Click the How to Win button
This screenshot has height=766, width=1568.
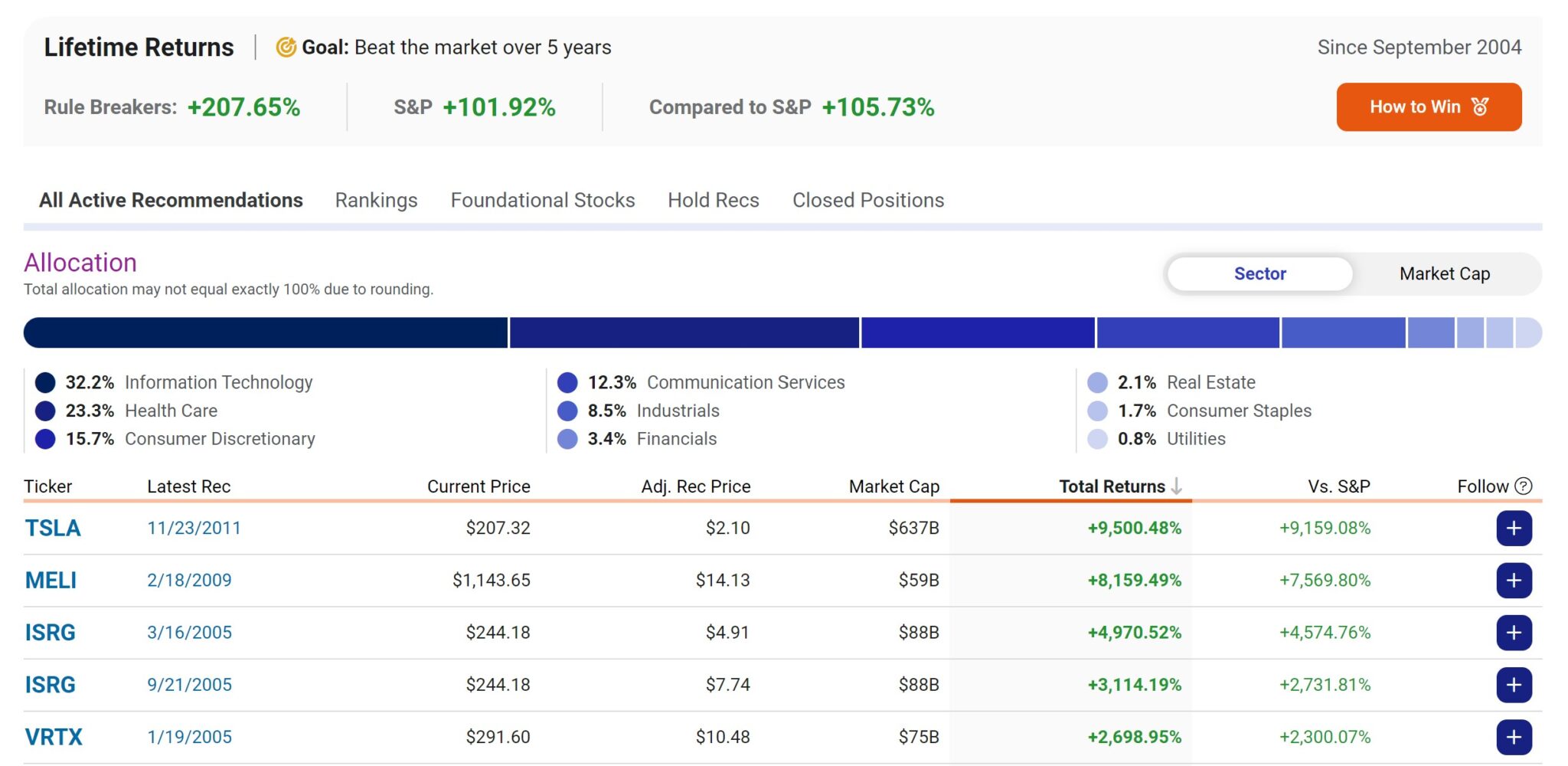click(x=1429, y=107)
